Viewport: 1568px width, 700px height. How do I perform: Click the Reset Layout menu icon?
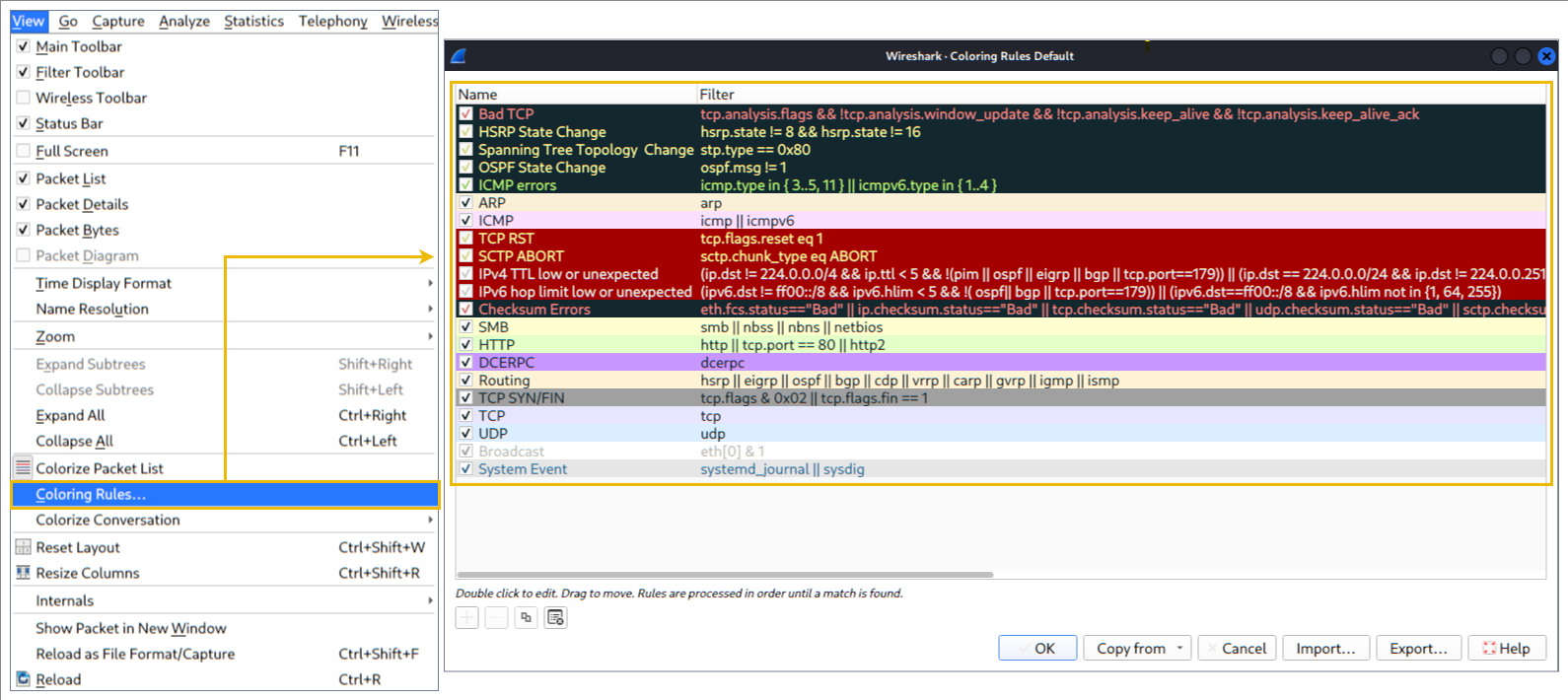click(24, 547)
